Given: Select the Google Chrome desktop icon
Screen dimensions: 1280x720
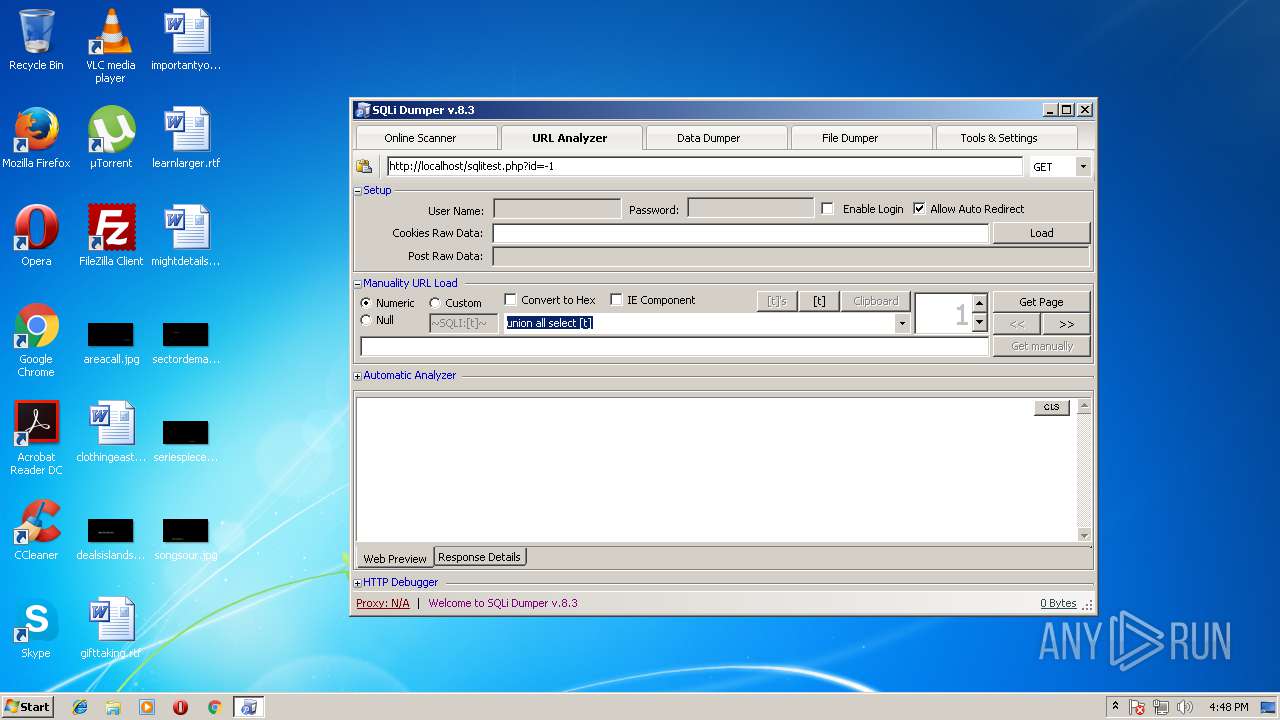Looking at the screenshot, I should pyautogui.click(x=36, y=340).
